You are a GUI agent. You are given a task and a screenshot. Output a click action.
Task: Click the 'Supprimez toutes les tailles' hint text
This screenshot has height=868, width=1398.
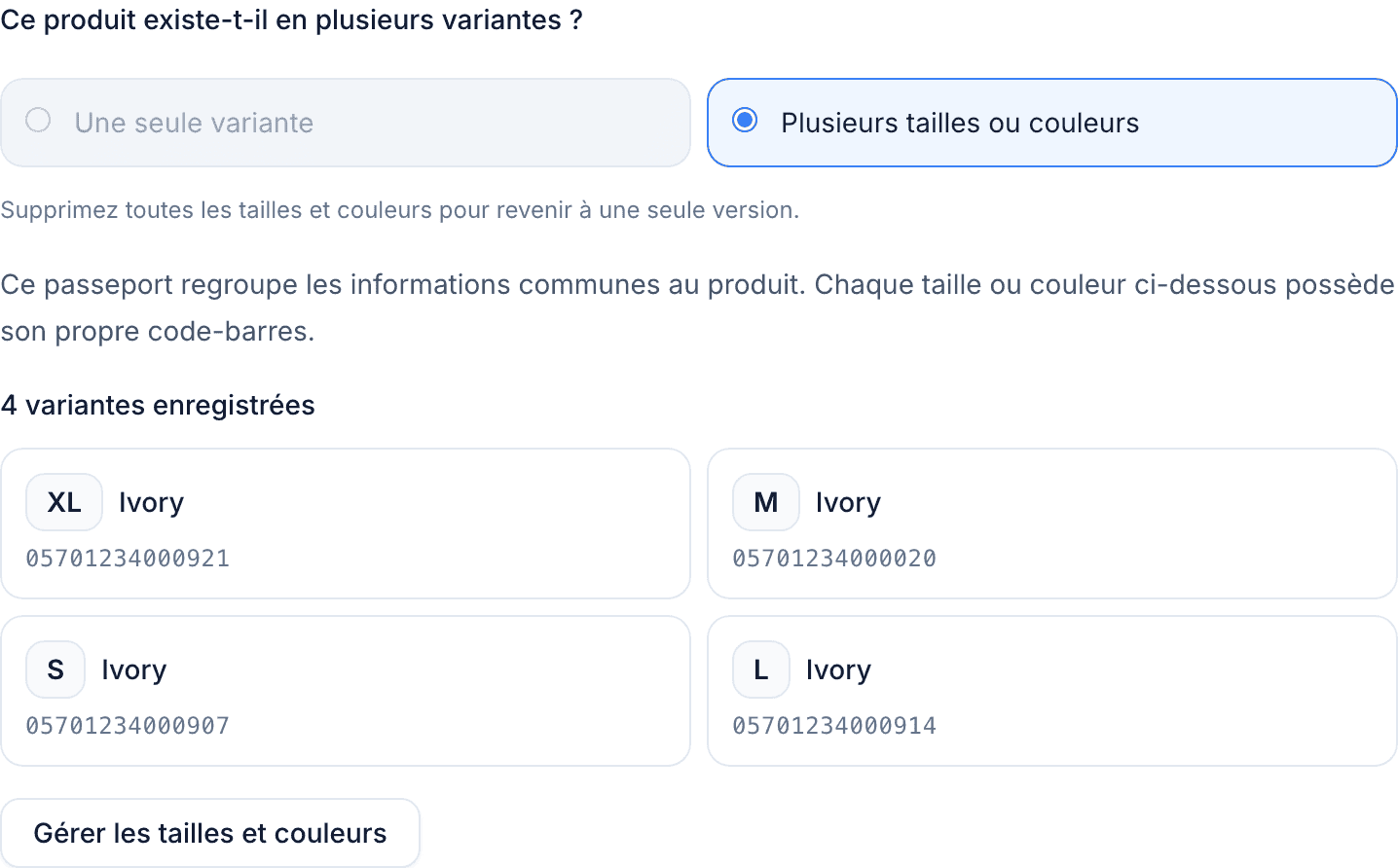point(400,210)
